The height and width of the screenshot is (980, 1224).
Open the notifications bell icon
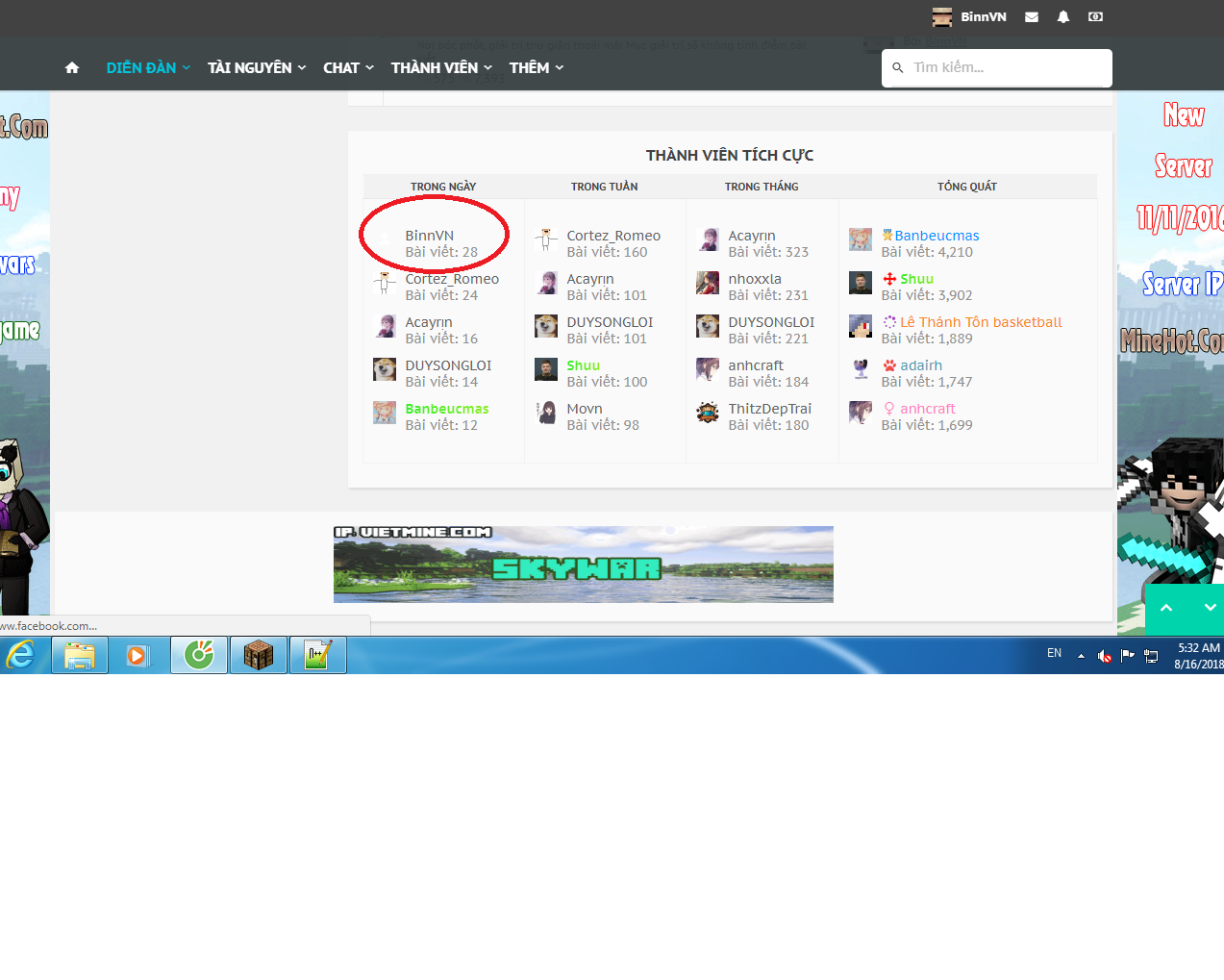(x=1063, y=16)
